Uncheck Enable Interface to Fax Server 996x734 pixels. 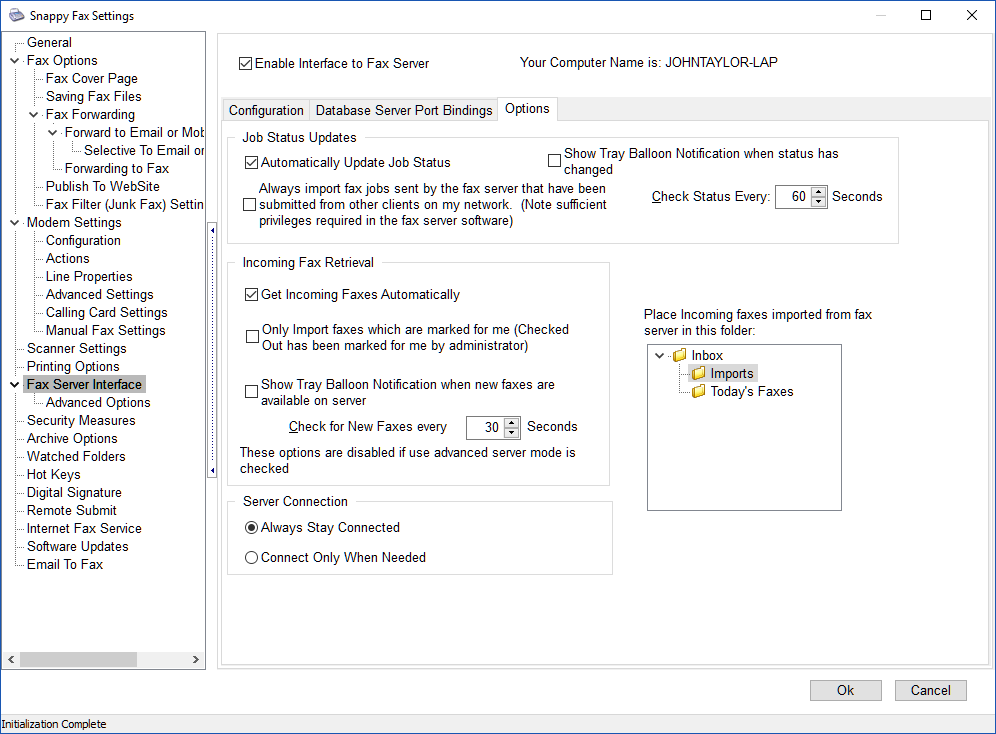coord(246,64)
